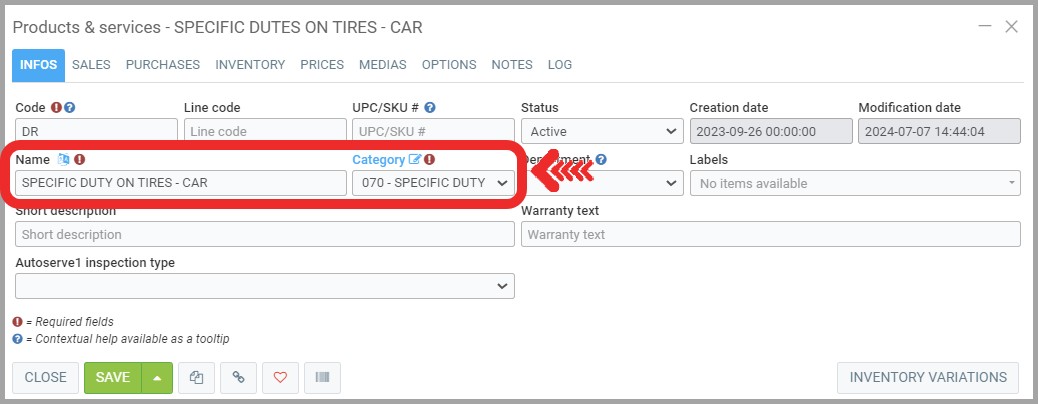Open the Category 070 - SPECIFIC DUTY dropdown
This screenshot has width=1038, height=404.
(432, 183)
